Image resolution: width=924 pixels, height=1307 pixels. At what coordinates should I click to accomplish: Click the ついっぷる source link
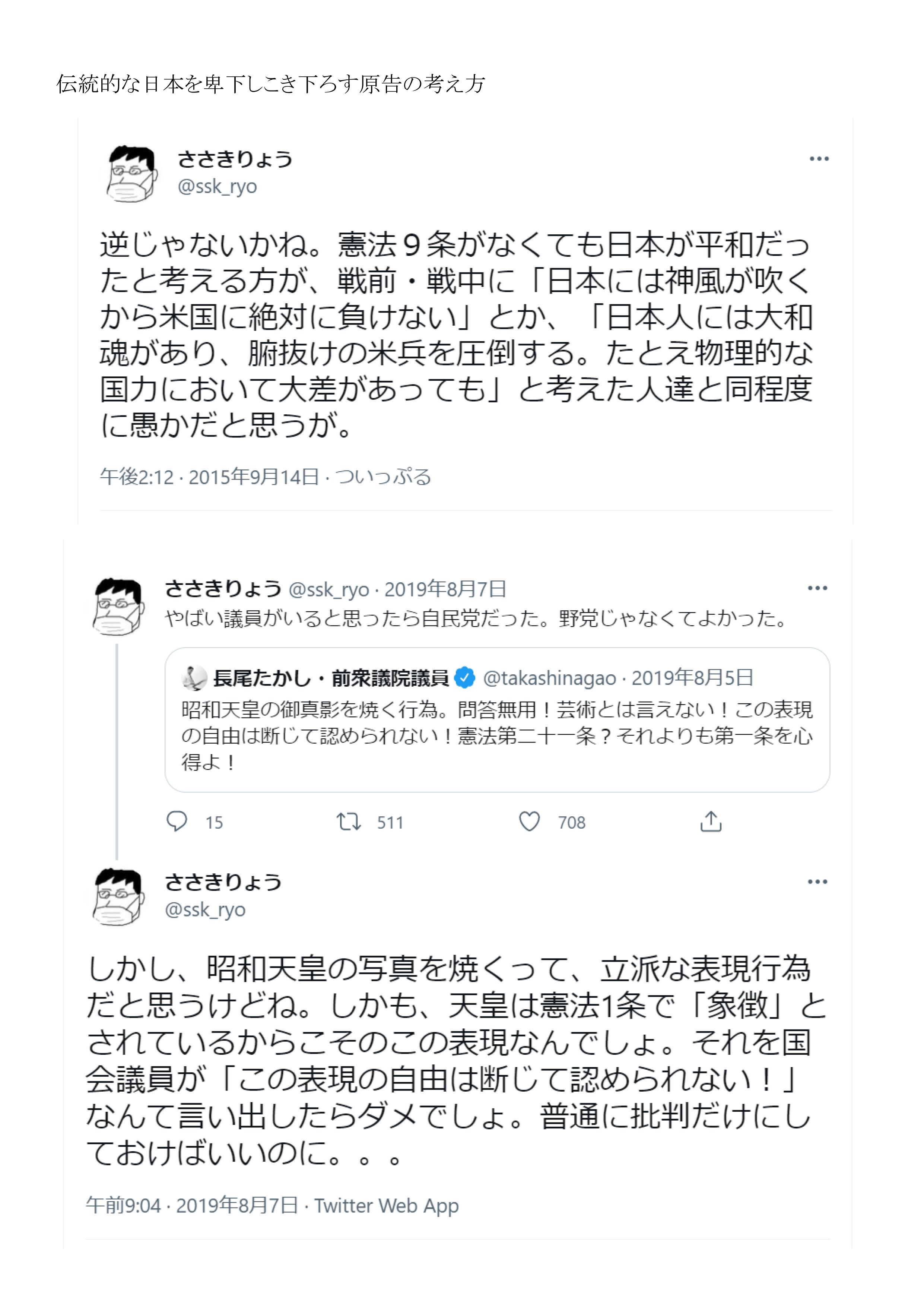pyautogui.click(x=383, y=477)
